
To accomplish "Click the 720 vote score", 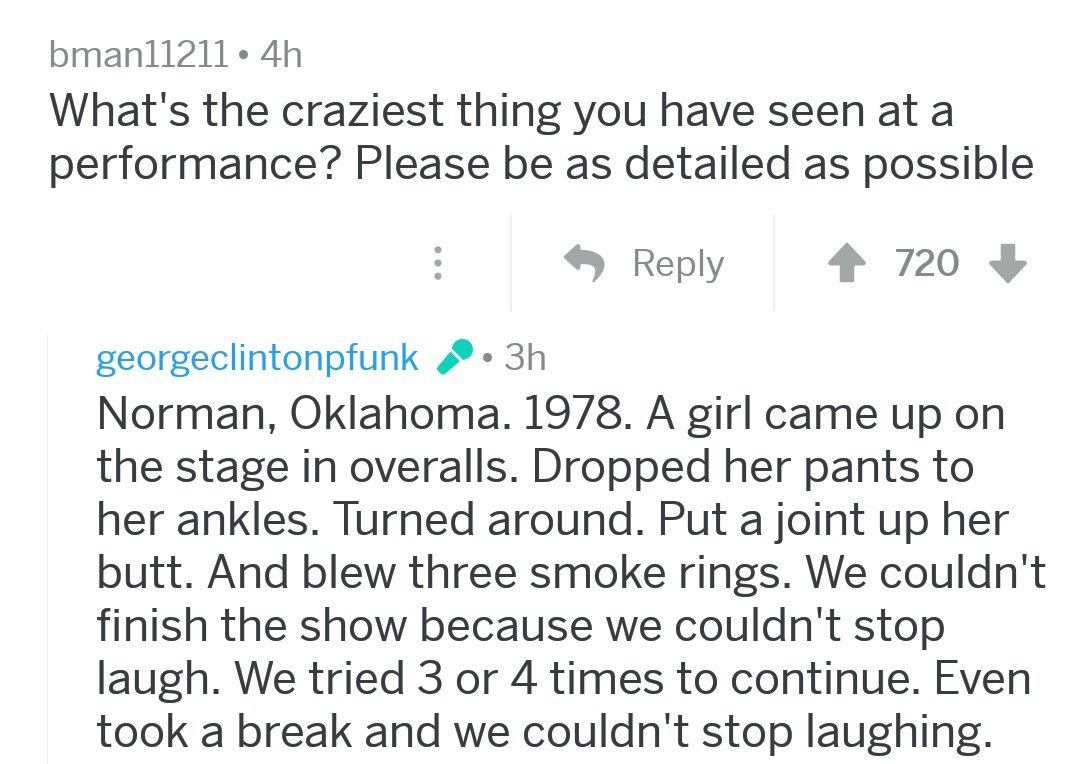I will tap(926, 263).
